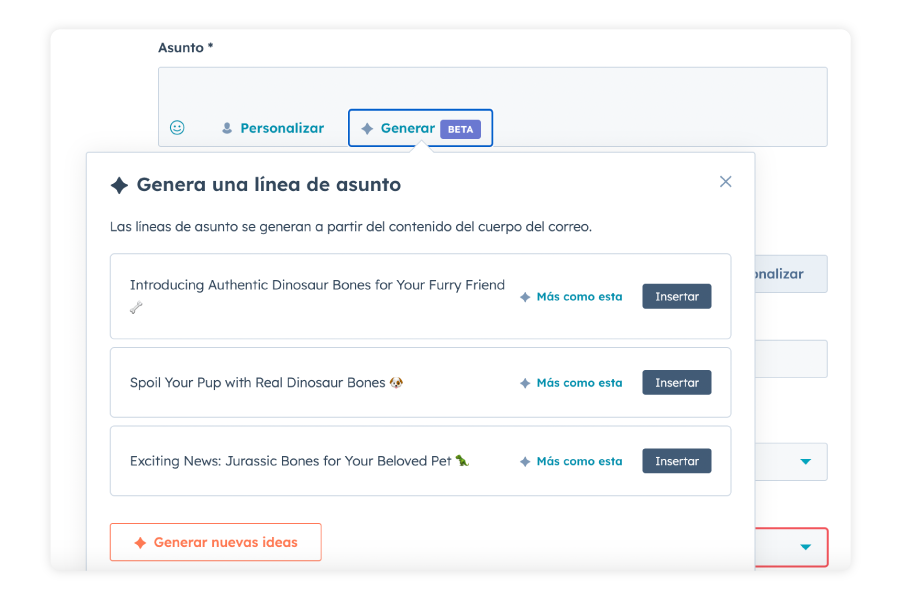This screenshot has height=601, width=901.
Task: Expand the red-outlined dropdown at bottom right
Action: coord(804,547)
